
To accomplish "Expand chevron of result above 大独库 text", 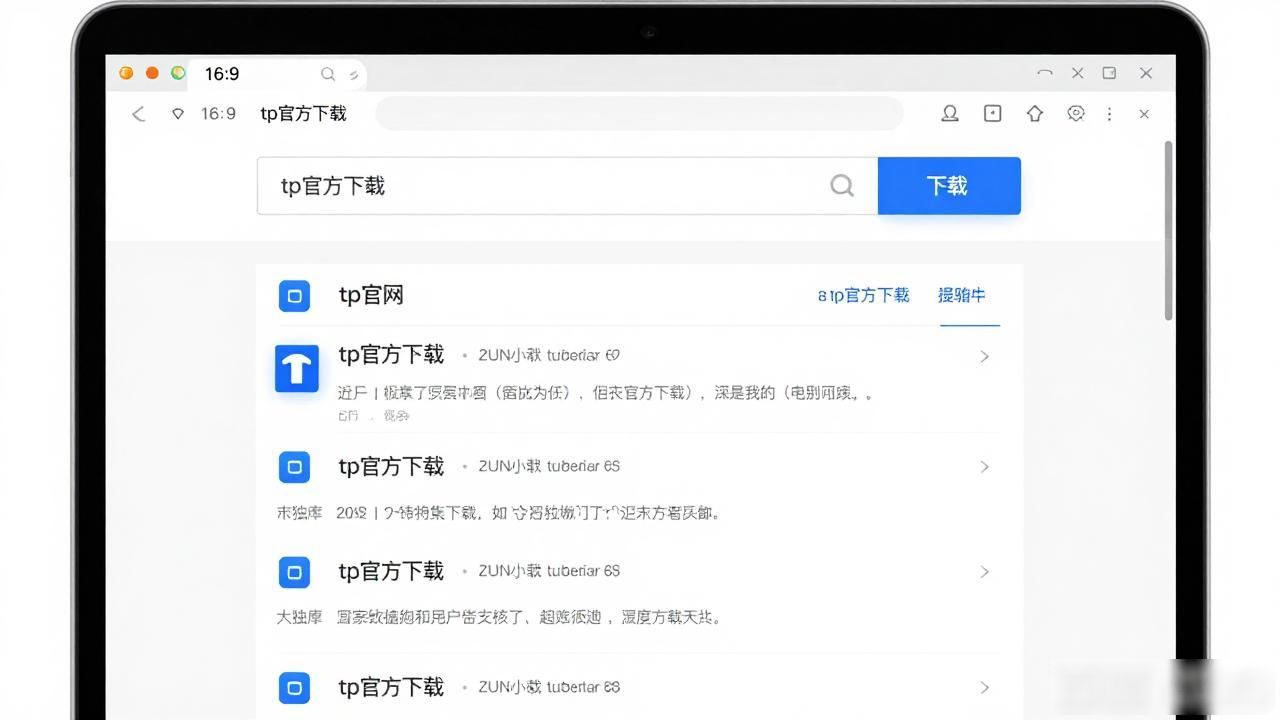I will [985, 572].
